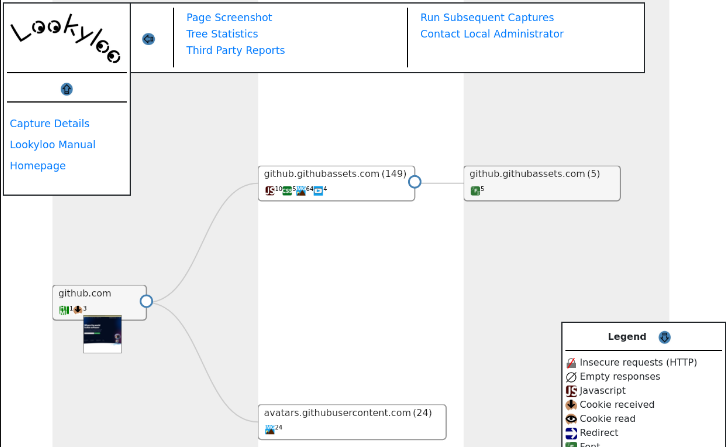Image resolution: width=726 pixels, height=447 pixels.
Task: Collapse the github.githubassets.com (149) node circle
Action: click(x=414, y=182)
